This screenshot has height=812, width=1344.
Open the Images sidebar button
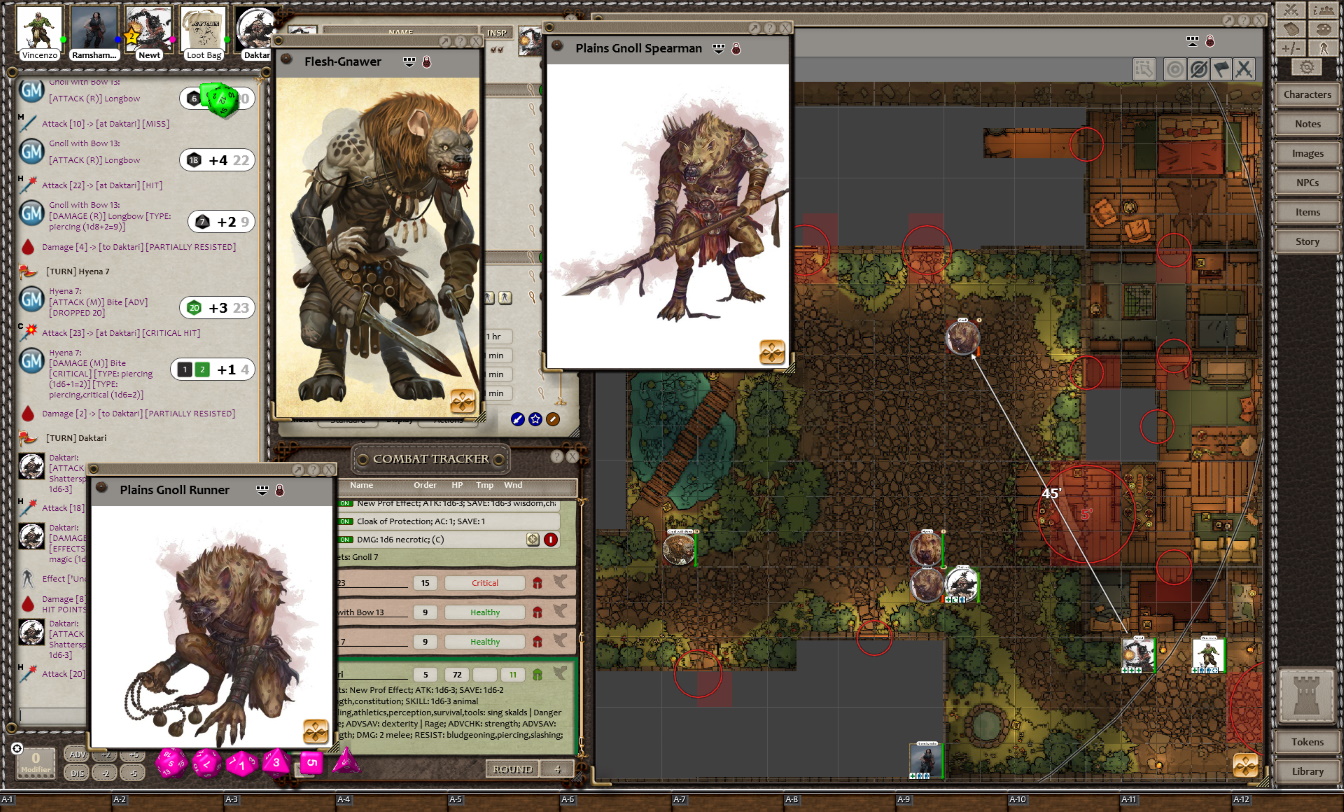point(1307,153)
